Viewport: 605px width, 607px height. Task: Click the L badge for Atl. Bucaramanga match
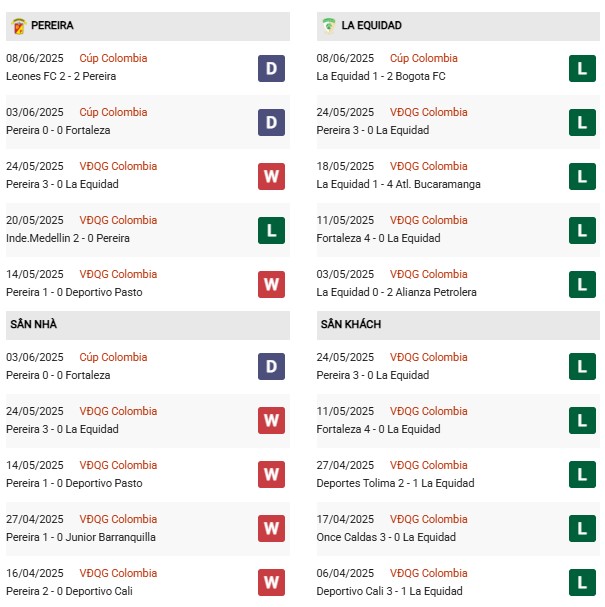pyautogui.click(x=582, y=176)
